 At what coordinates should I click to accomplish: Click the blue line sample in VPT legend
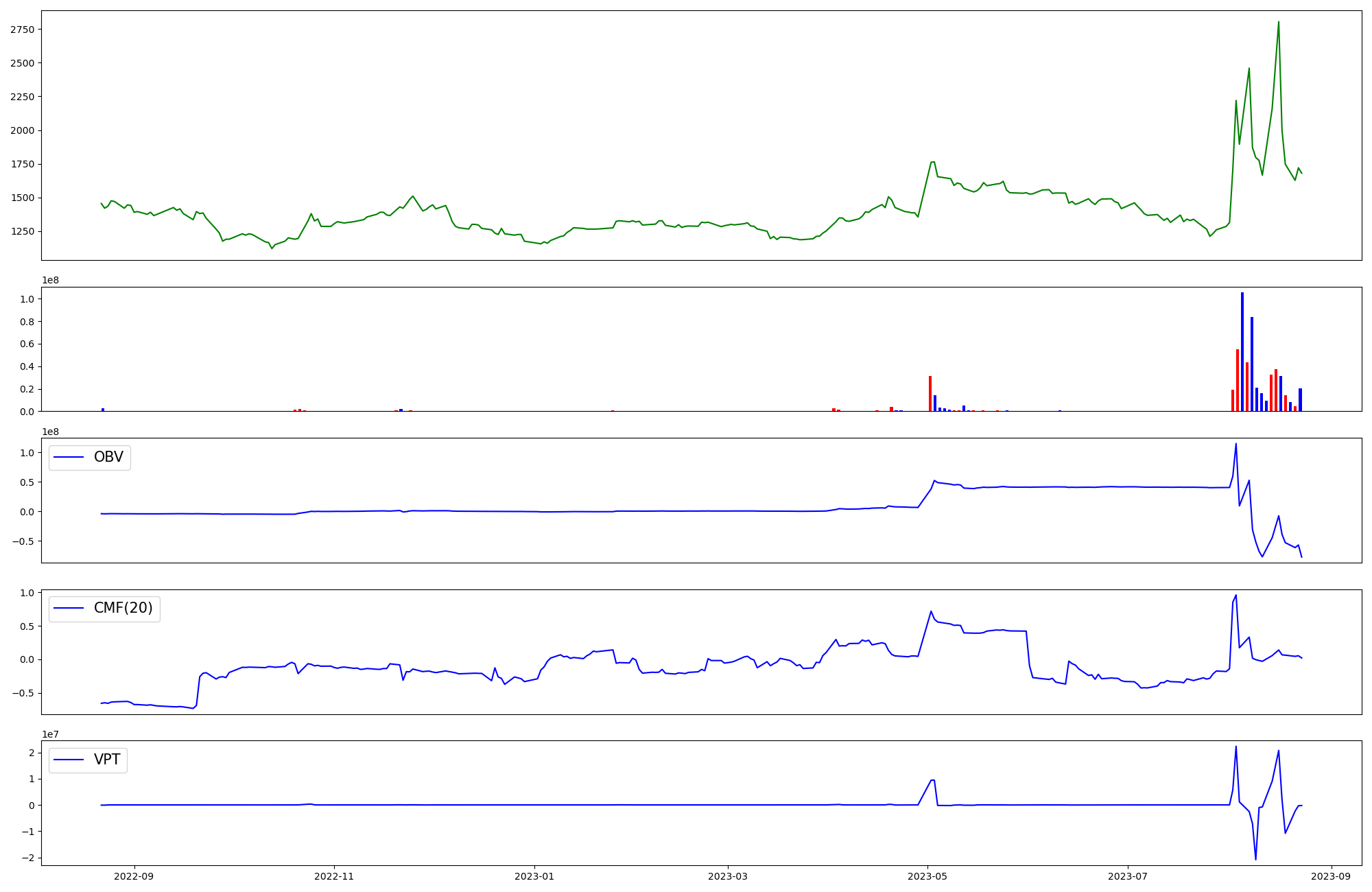point(69,760)
